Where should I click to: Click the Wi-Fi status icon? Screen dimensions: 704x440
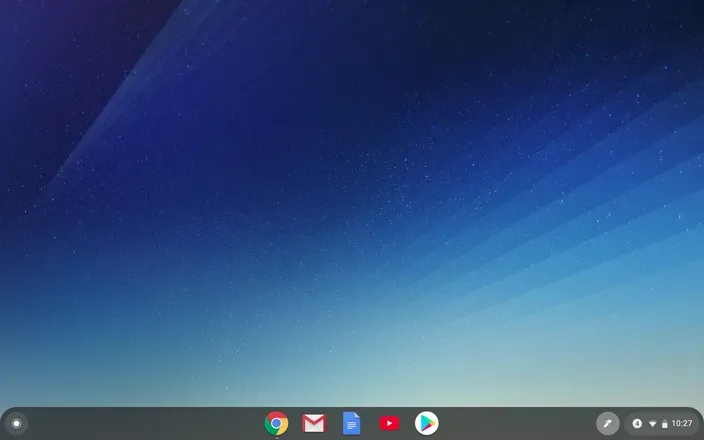point(652,424)
